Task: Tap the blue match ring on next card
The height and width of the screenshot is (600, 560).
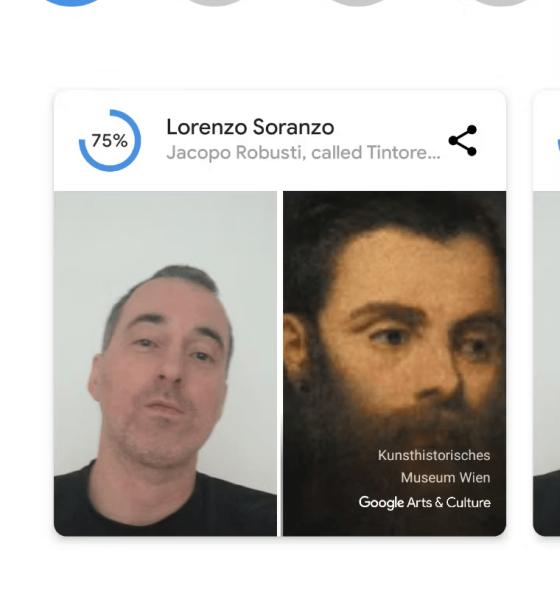Action: (558, 145)
